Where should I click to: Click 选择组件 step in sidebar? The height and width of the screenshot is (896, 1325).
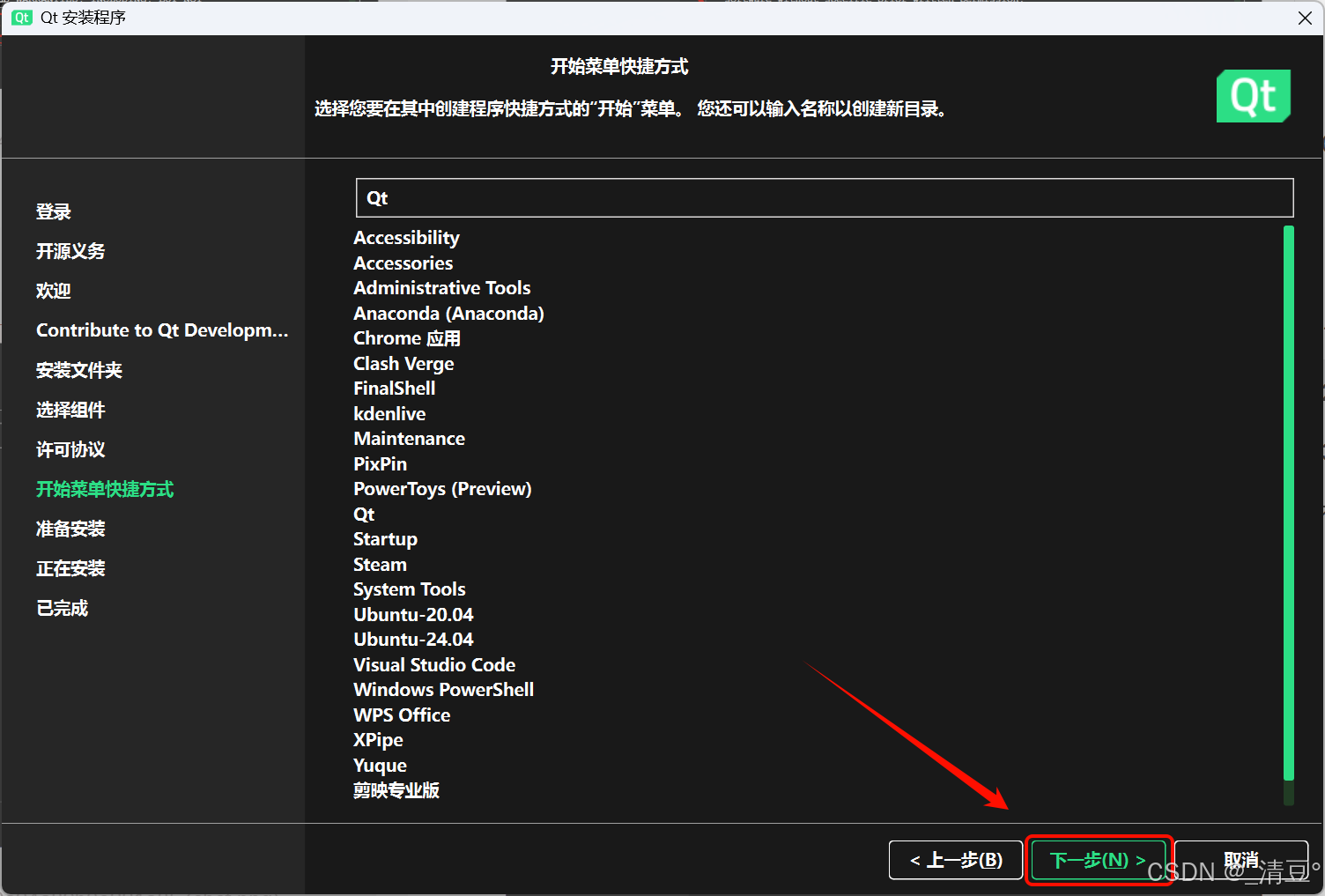click(70, 410)
